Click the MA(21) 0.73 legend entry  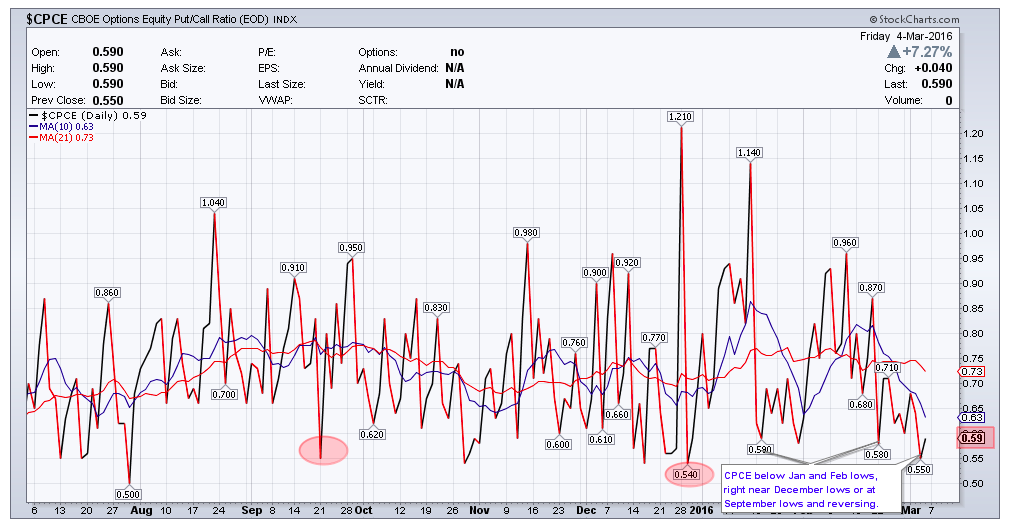click(61, 137)
